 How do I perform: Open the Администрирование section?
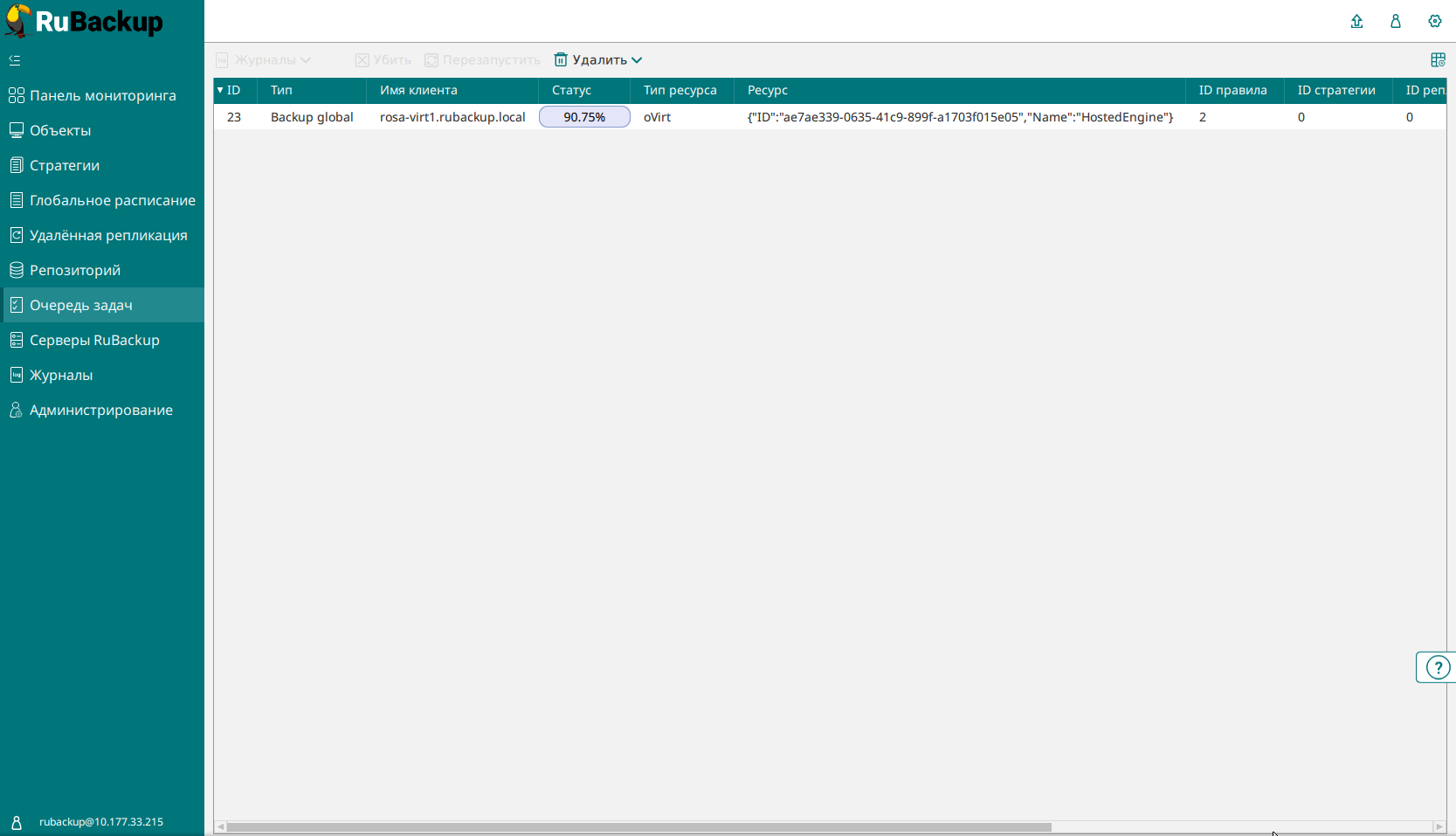tap(100, 410)
